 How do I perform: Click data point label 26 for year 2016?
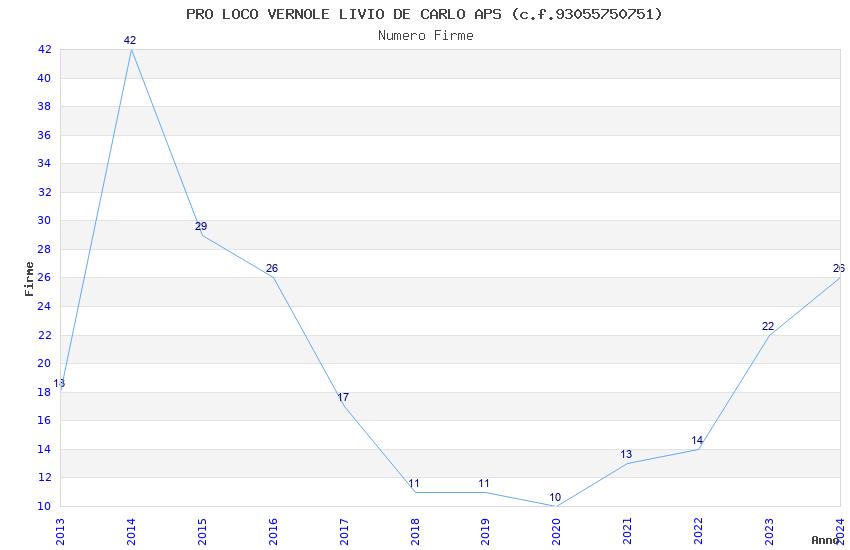tap(272, 268)
